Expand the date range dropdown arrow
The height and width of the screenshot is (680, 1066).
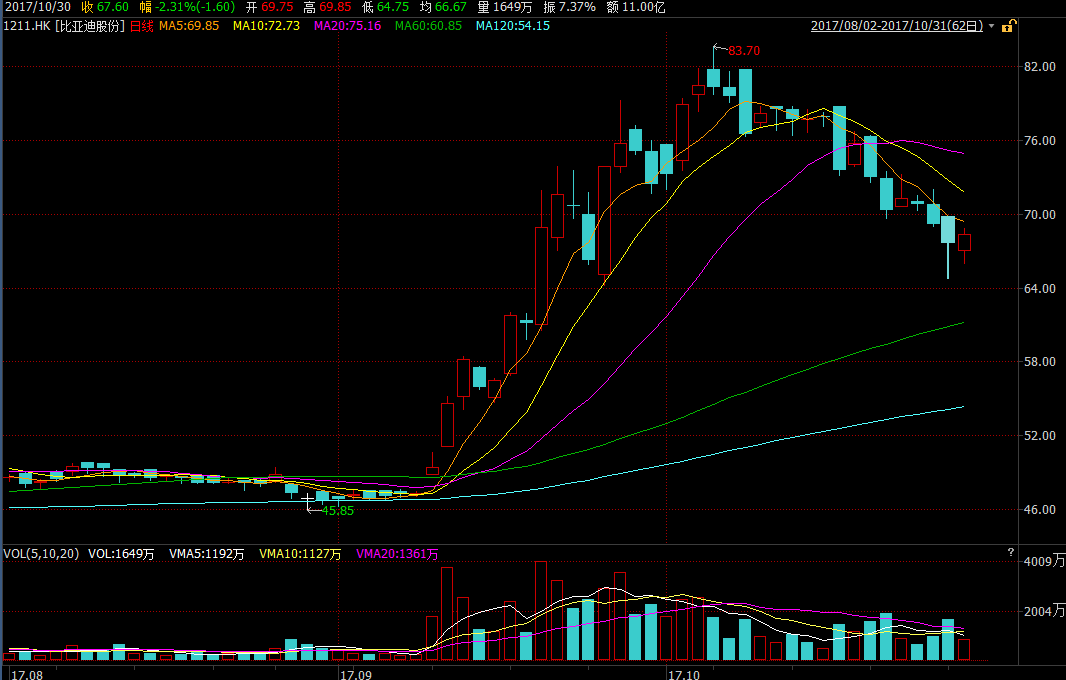pyautogui.click(x=991, y=27)
